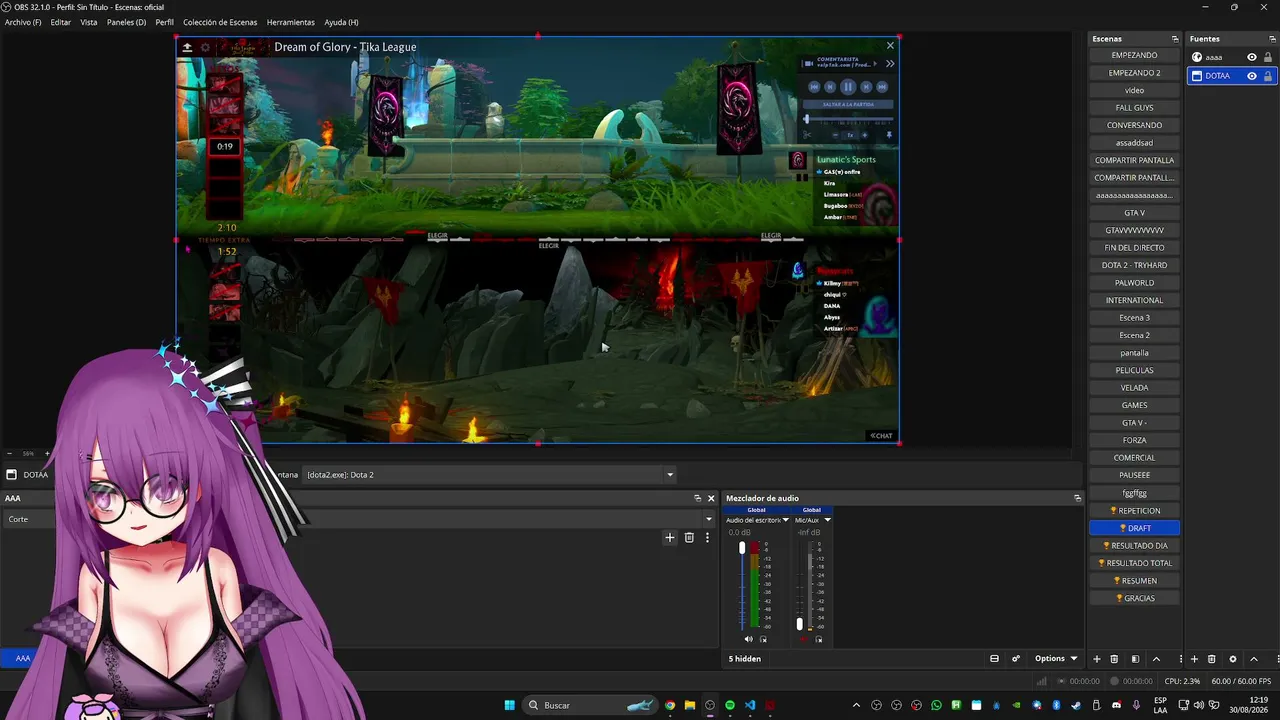Viewport: 1280px width, 720px height.
Task: Close the AAA dock panel
Action: pos(711,498)
